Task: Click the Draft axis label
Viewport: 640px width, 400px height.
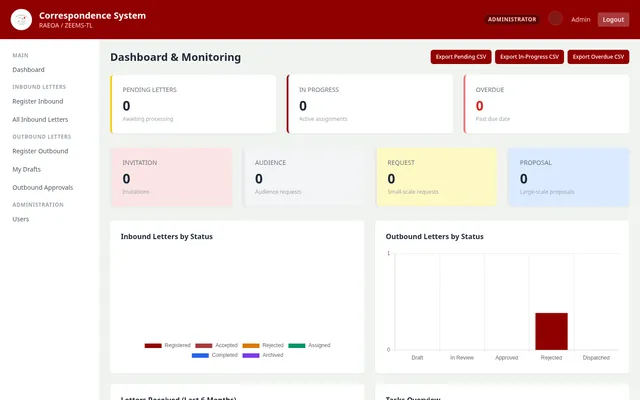Action: tap(417, 358)
